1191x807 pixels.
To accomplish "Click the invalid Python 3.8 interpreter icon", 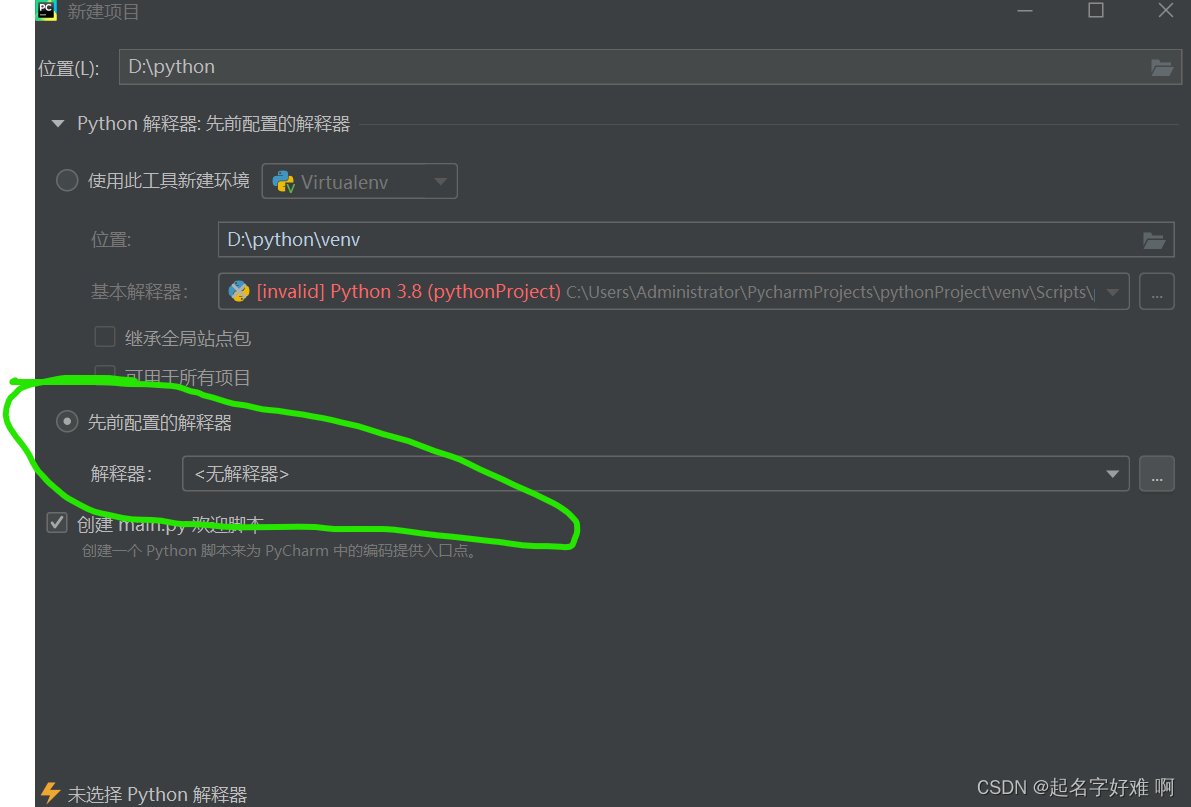I will tap(239, 292).
